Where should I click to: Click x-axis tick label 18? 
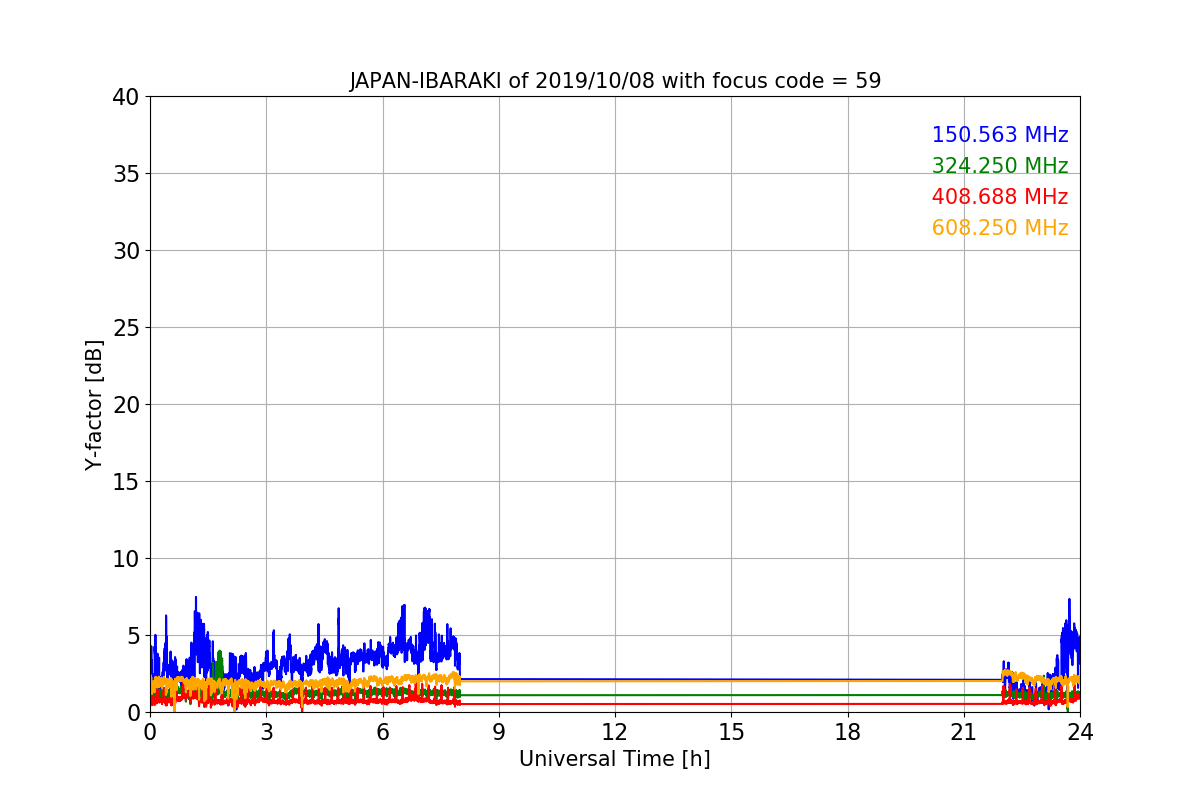pos(848,732)
